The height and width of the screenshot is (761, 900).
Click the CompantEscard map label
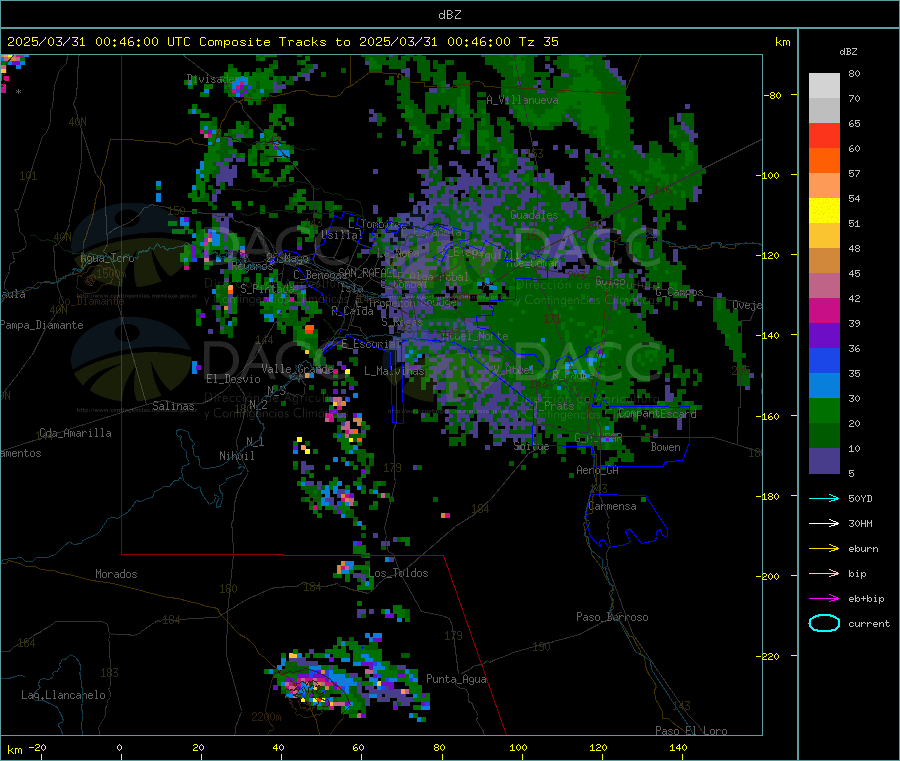657,413
